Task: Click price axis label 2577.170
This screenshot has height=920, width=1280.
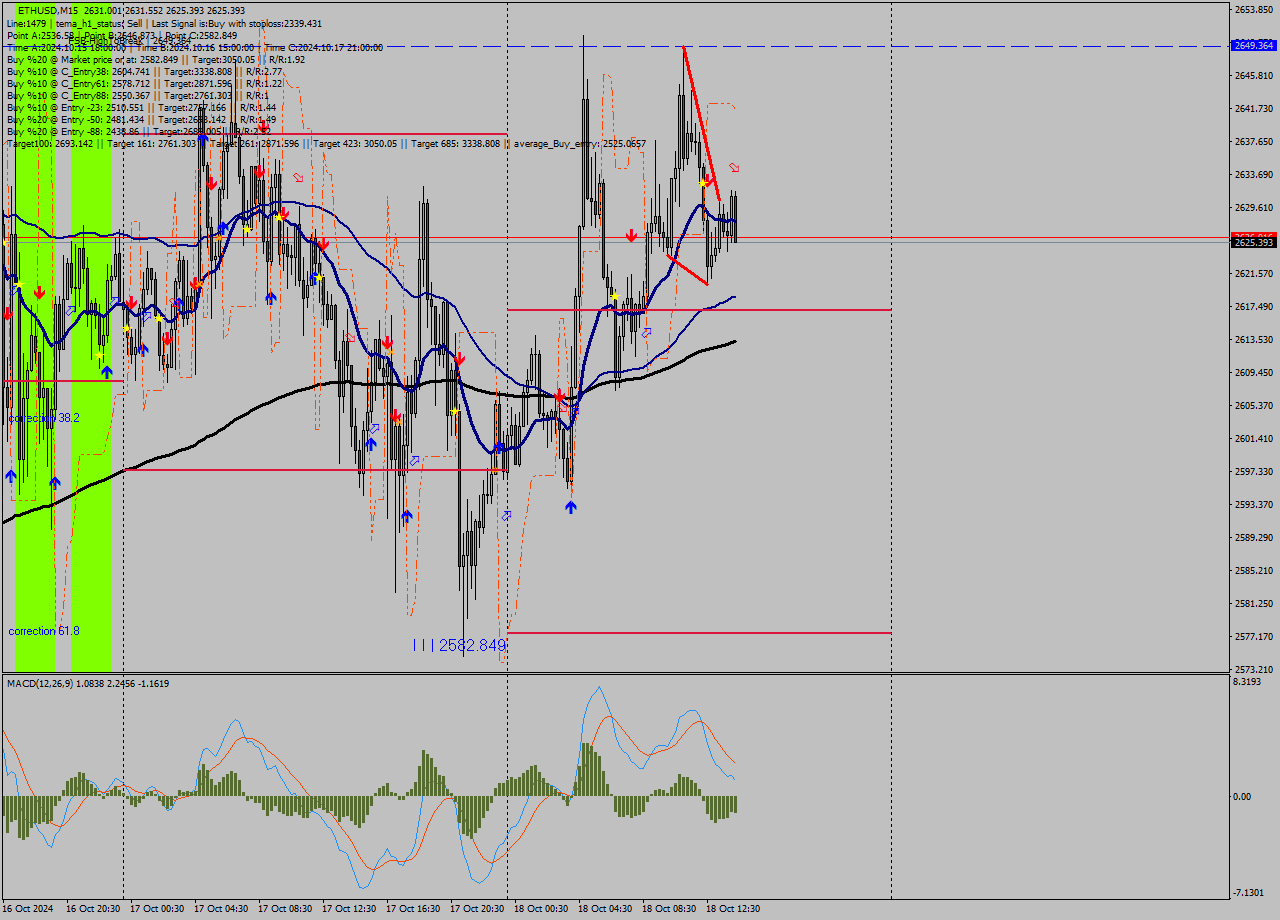Action: tap(1253, 637)
